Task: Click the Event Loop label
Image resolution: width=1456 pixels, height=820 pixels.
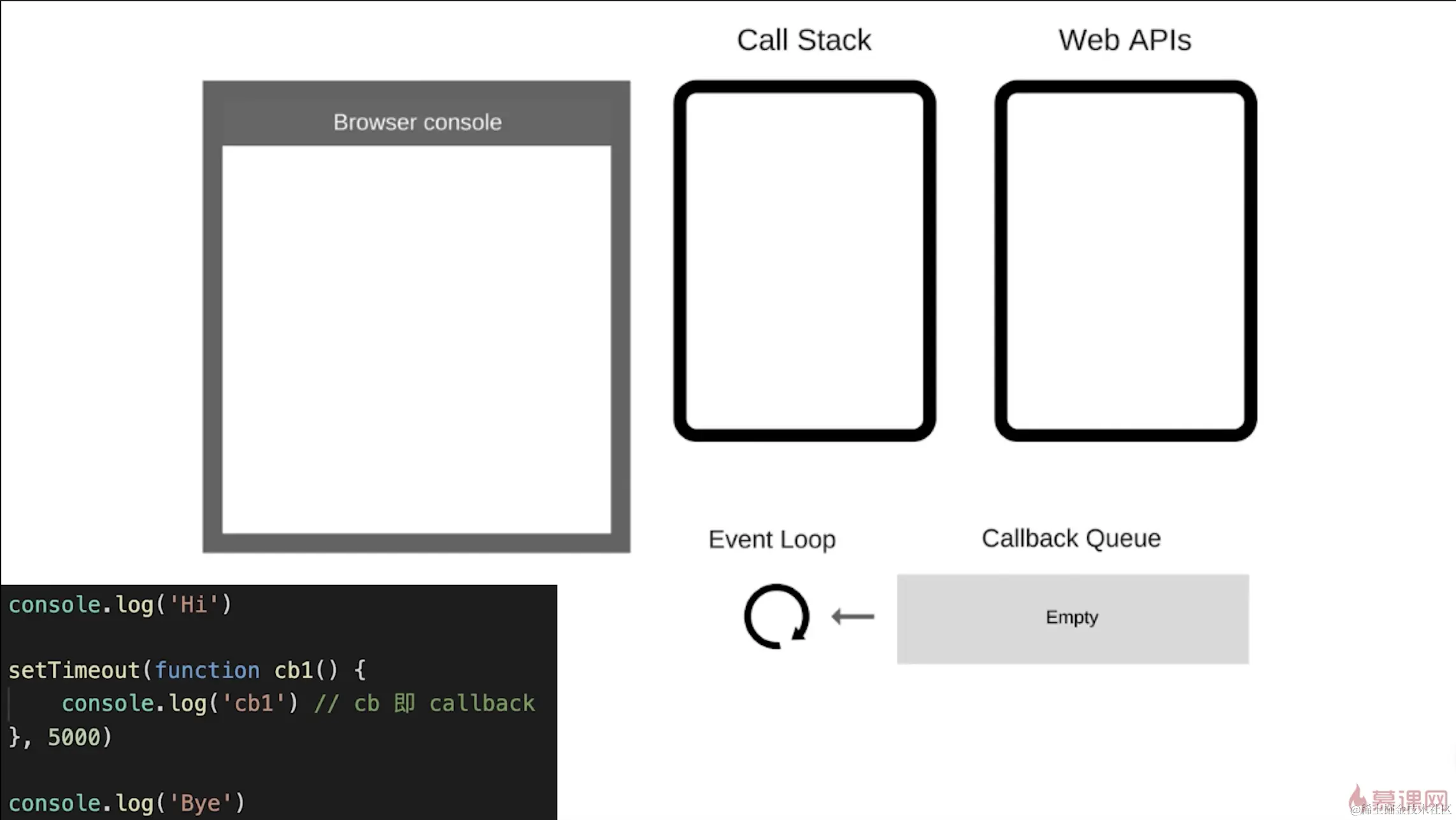Action: [772, 539]
